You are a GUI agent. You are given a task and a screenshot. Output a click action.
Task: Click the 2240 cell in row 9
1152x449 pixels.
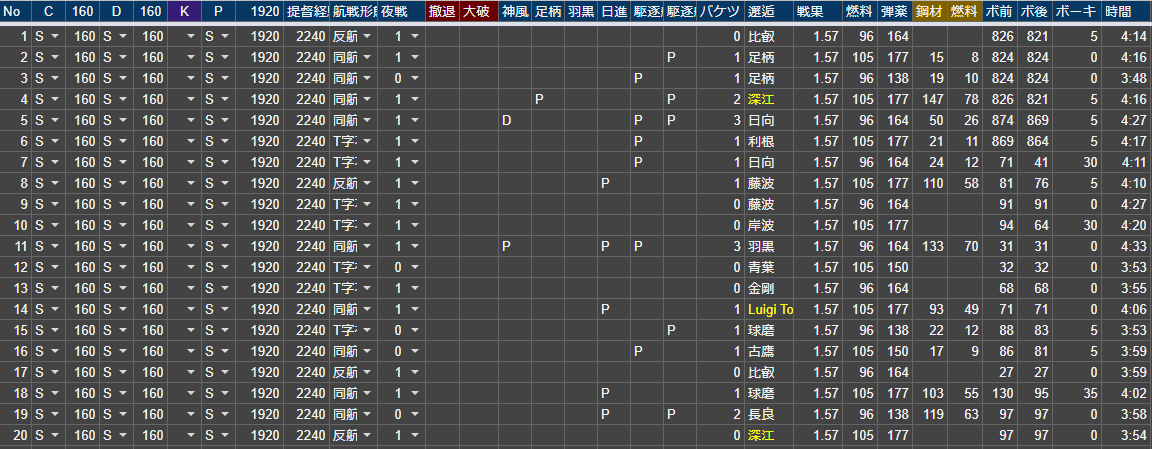pyautogui.click(x=306, y=204)
